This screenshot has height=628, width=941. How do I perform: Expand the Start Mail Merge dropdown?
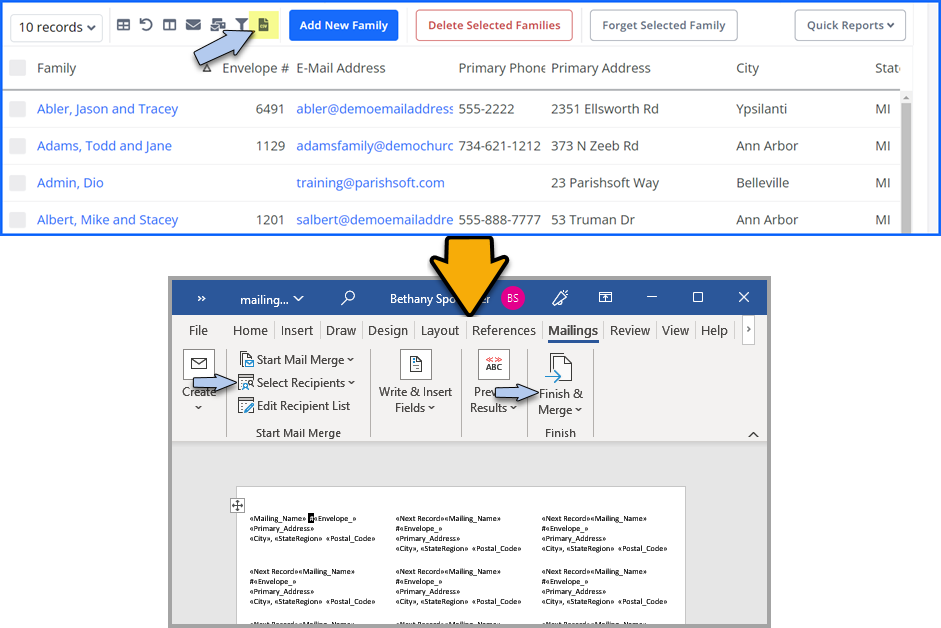click(x=350, y=360)
